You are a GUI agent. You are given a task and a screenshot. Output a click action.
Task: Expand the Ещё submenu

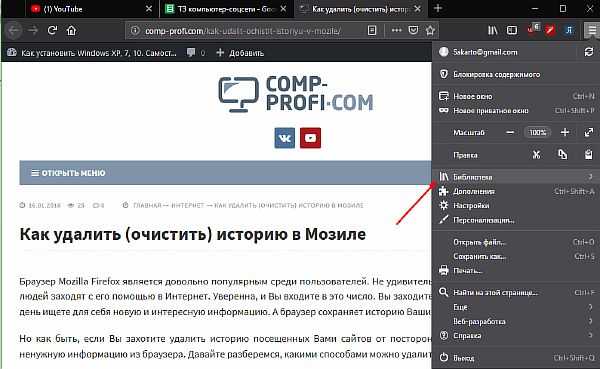(x=515, y=307)
